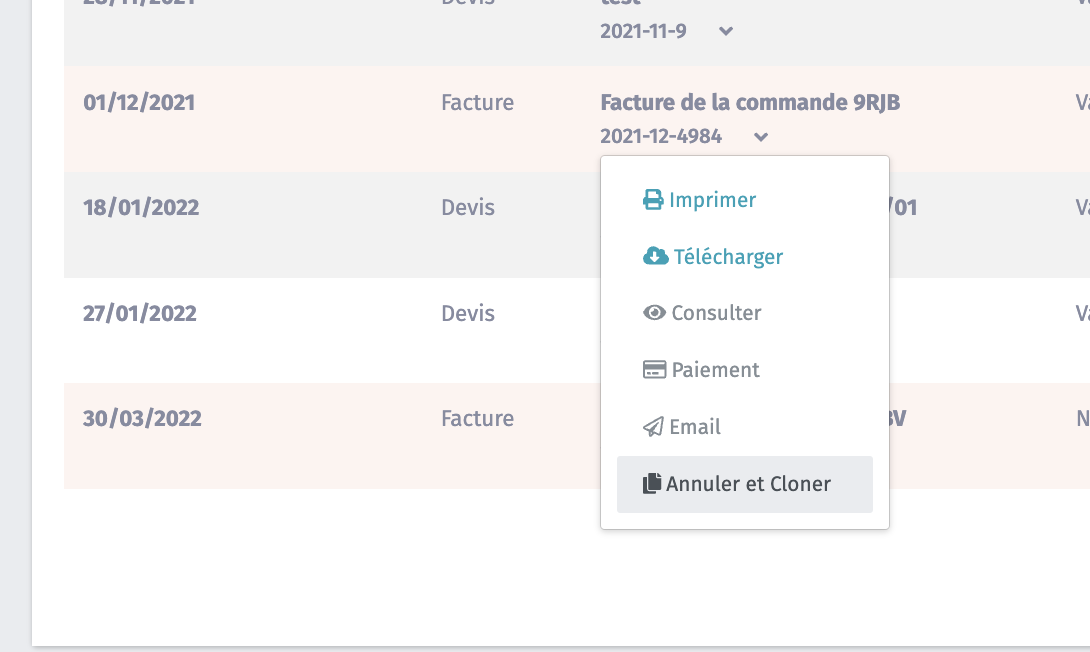Expand the chevron next to 2021-11-9

tap(726, 31)
